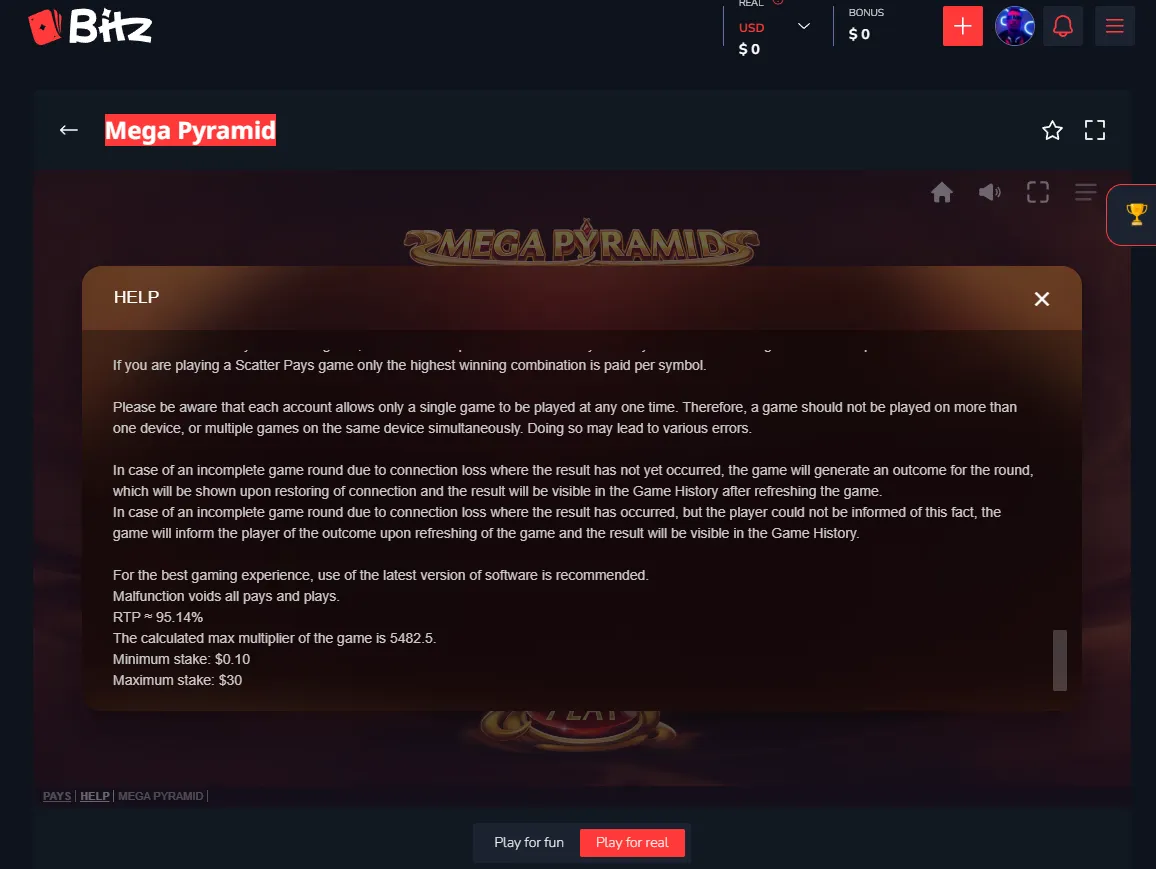Viewport: 1156px width, 869px height.
Task: Expand the USD currency dropdown chevron
Action: coord(804,27)
